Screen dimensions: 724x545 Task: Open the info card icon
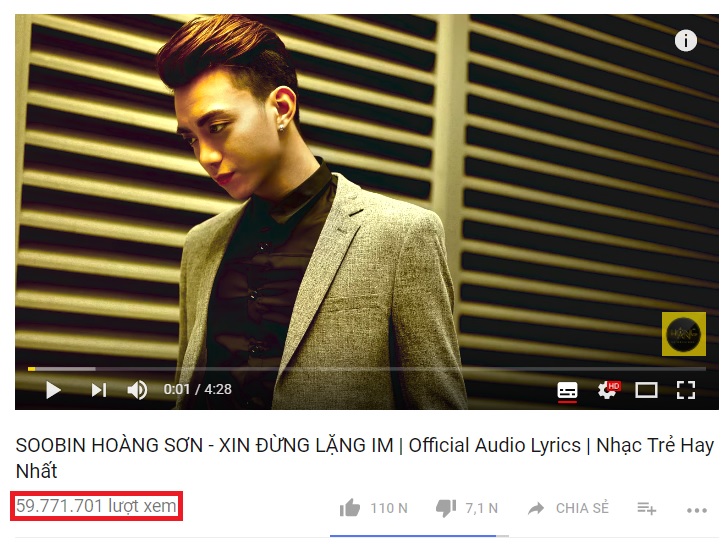coord(686,41)
